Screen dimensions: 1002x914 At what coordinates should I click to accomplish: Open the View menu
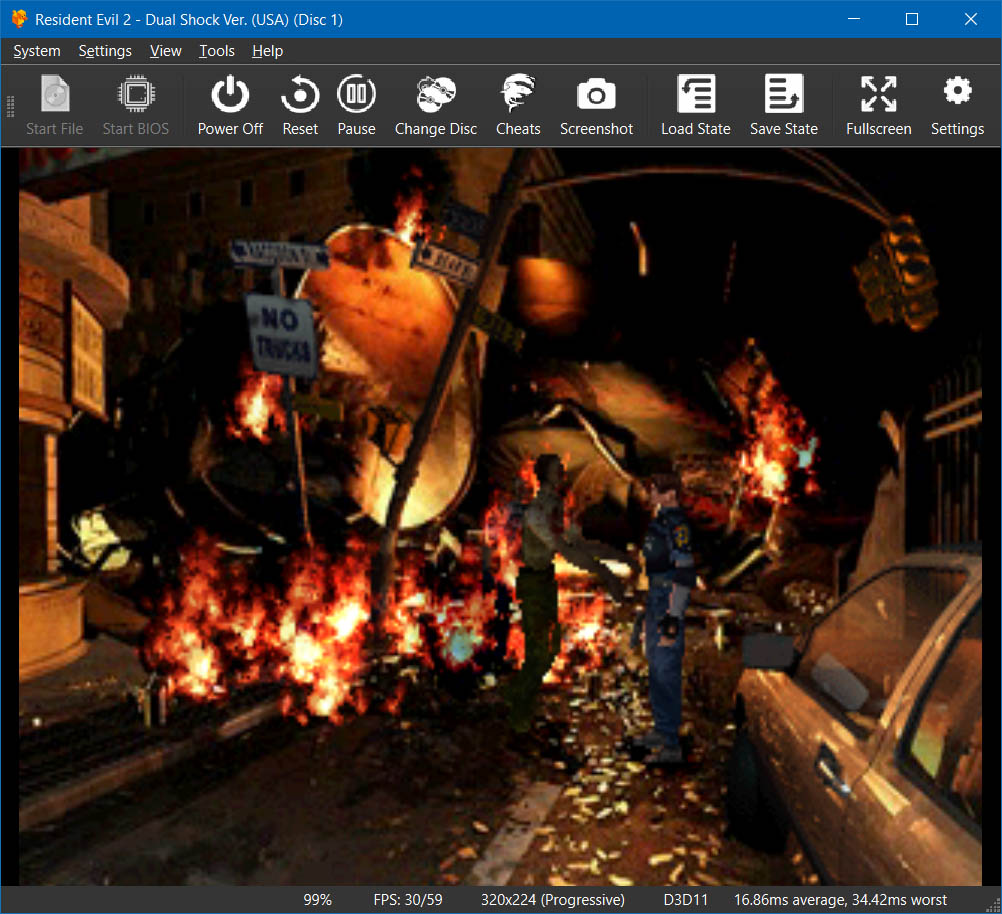pyautogui.click(x=166, y=51)
